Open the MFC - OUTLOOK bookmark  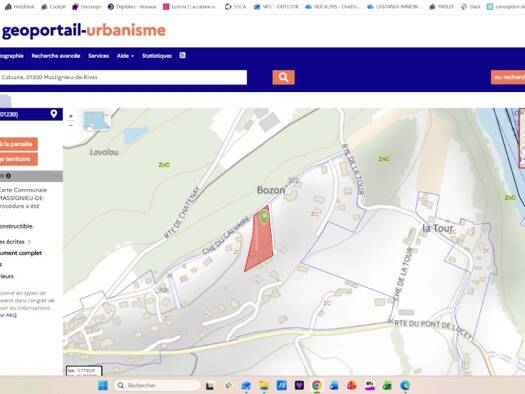(x=276, y=6)
